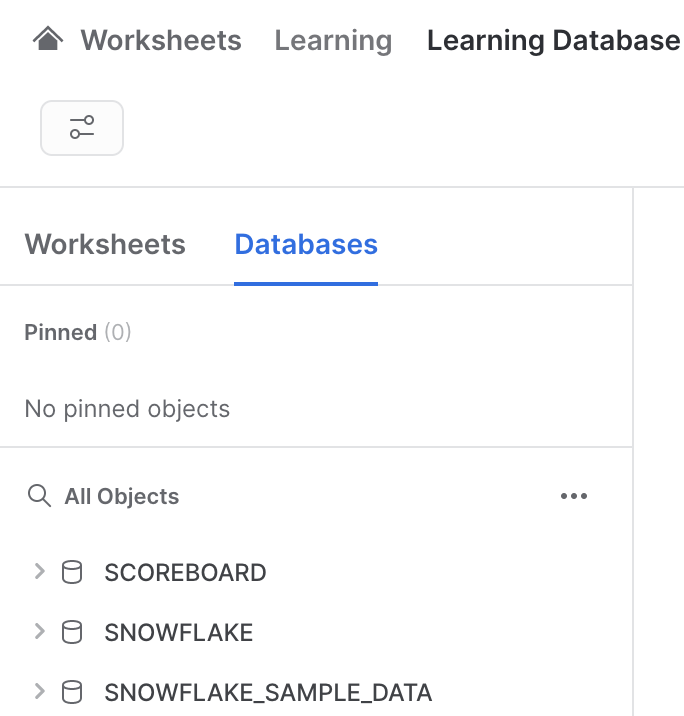The width and height of the screenshot is (684, 716).
Task: Click the SNOWFLAKE database cylinder icon
Action: (72, 632)
